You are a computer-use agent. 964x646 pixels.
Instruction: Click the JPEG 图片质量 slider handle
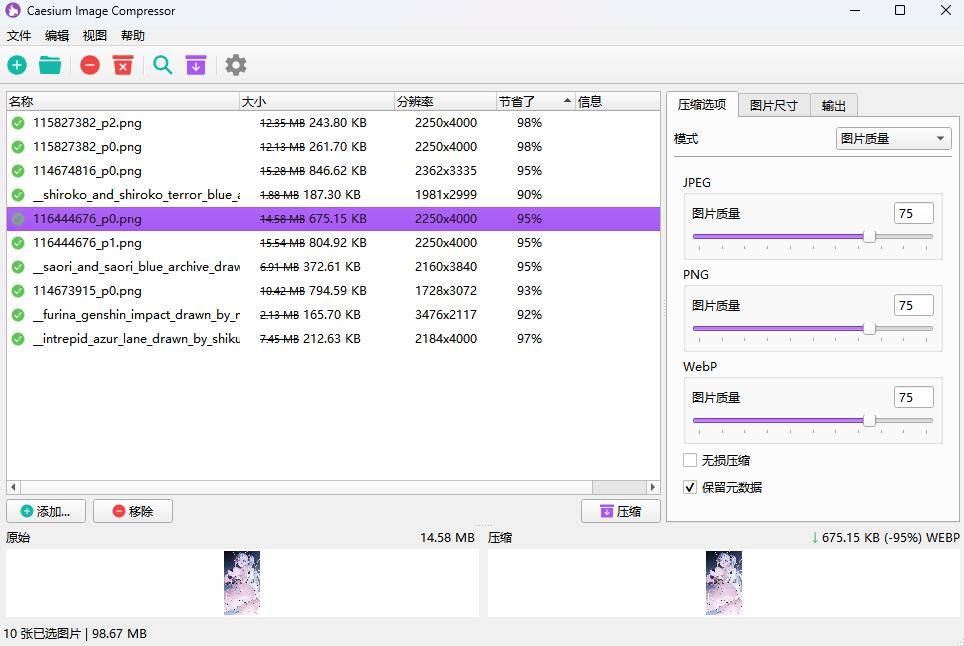tap(869, 237)
